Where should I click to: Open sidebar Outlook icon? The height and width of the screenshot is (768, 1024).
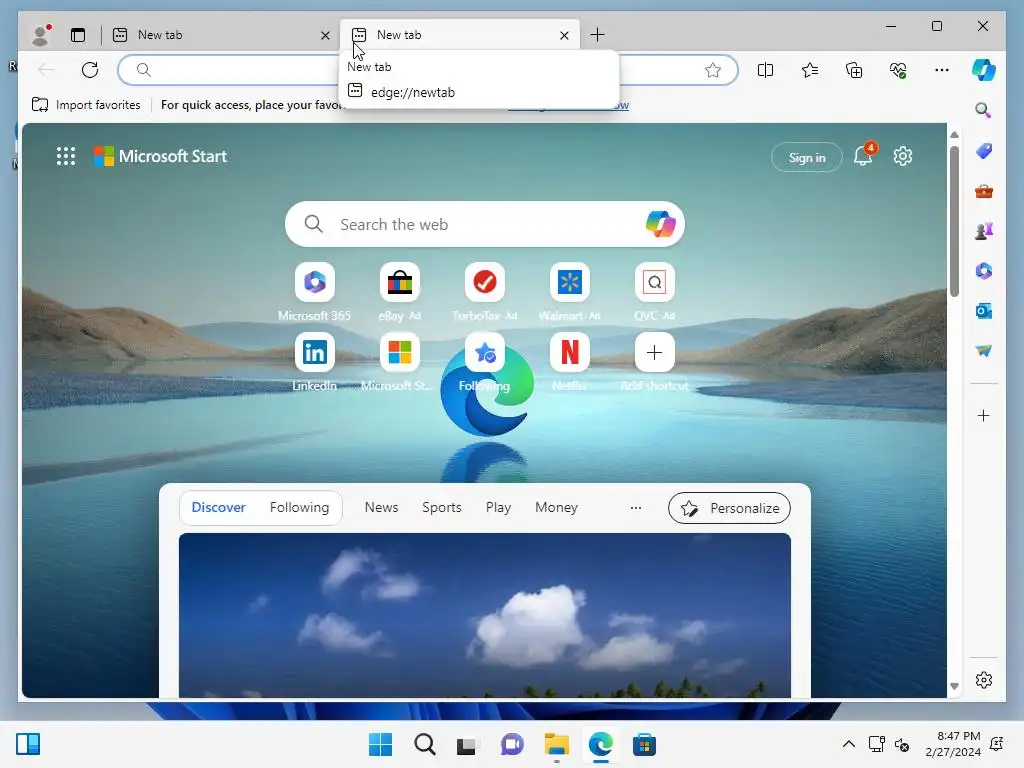pos(984,311)
